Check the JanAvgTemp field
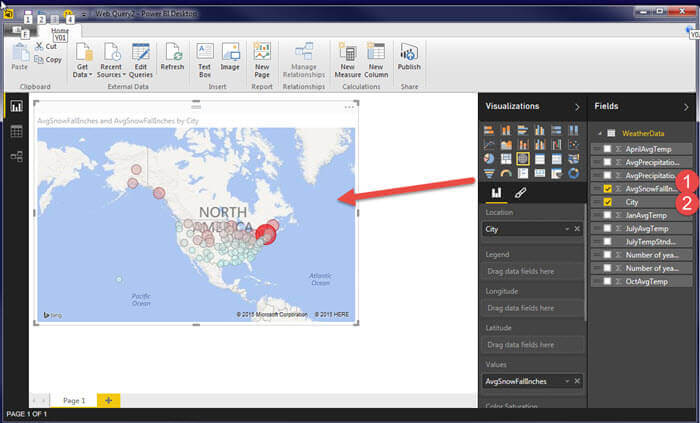 tap(607, 215)
